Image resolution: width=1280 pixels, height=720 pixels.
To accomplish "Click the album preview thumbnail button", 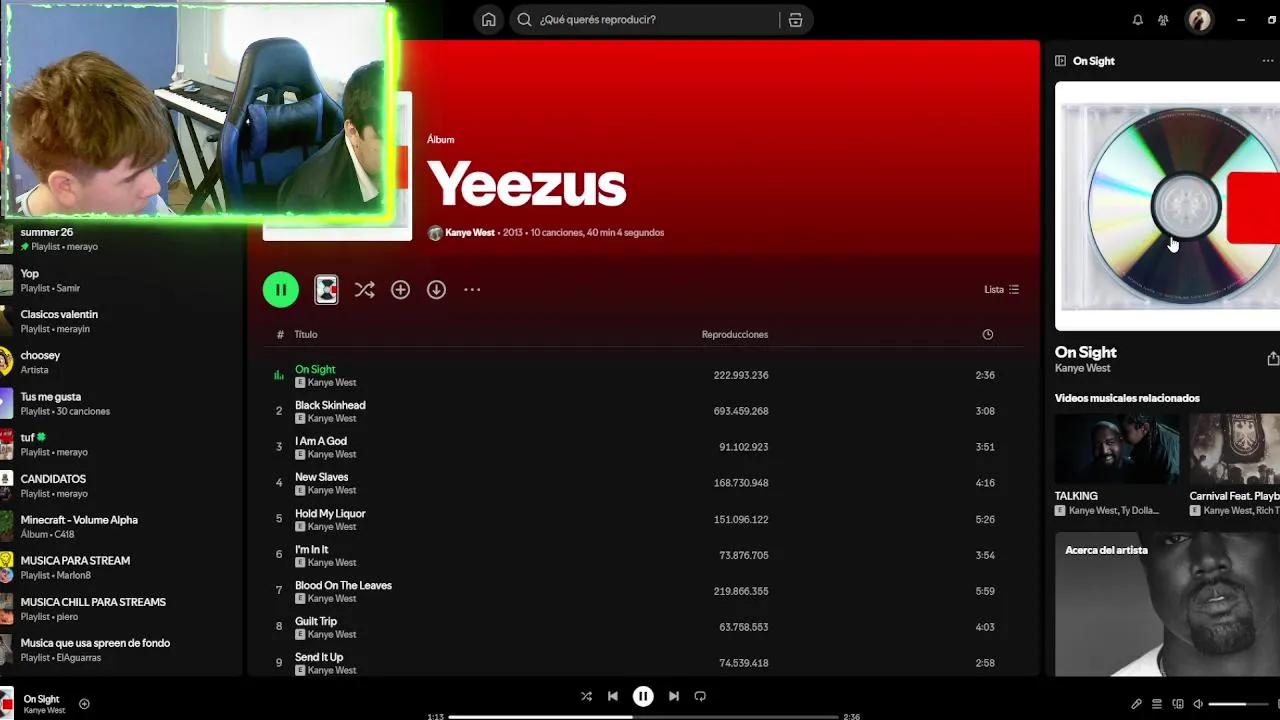I will pyautogui.click(x=326, y=290).
